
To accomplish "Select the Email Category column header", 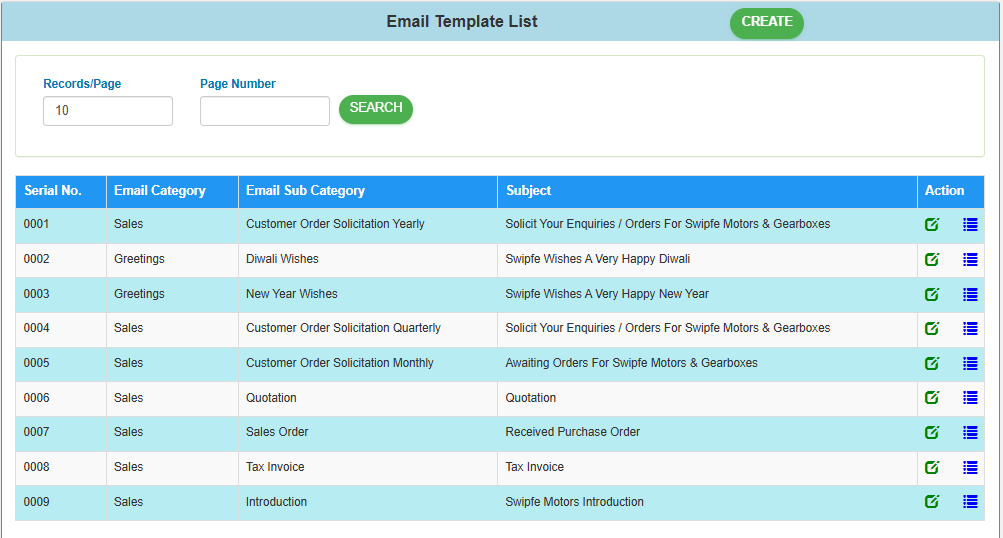I will (160, 191).
